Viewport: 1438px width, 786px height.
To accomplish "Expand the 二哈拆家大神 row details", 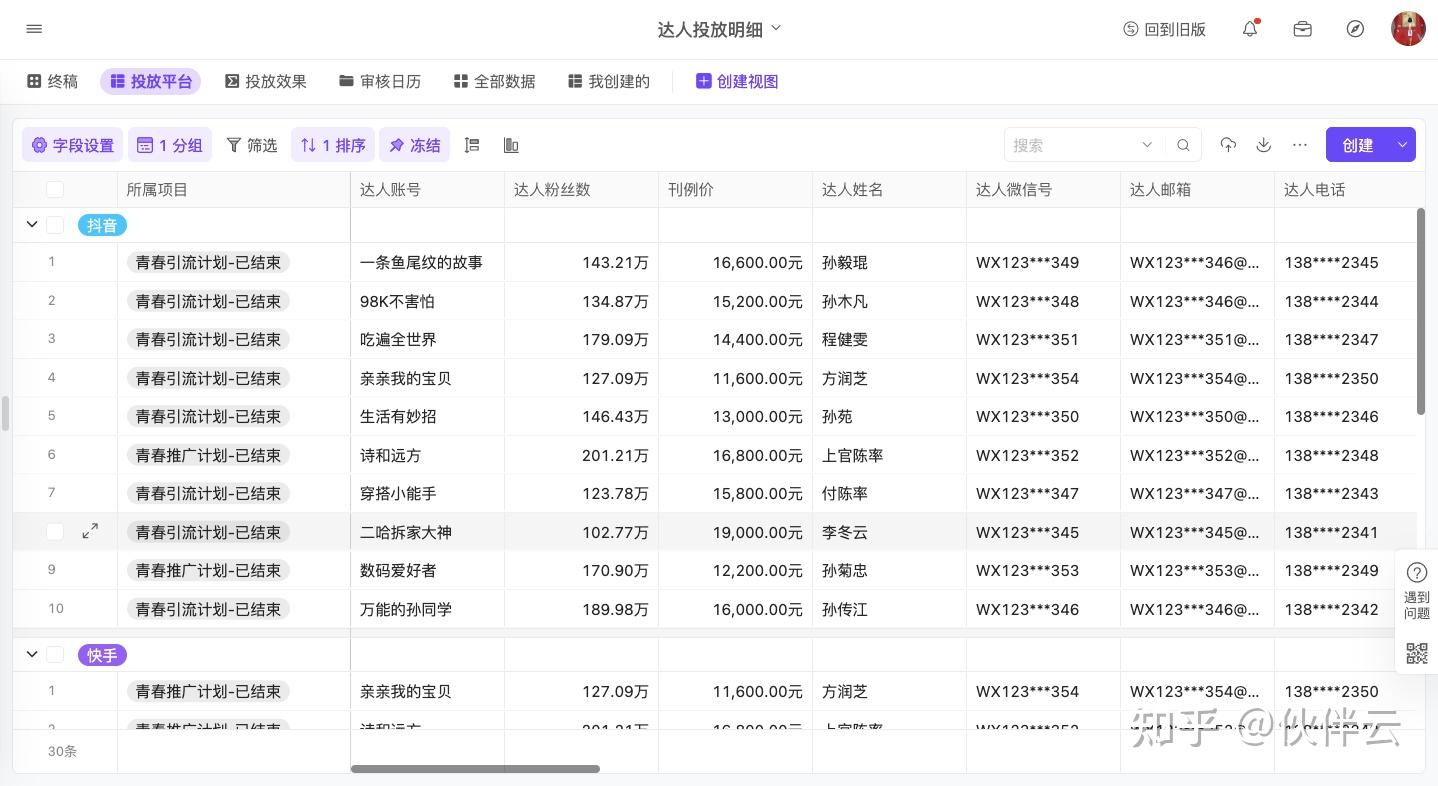I will (x=90, y=532).
